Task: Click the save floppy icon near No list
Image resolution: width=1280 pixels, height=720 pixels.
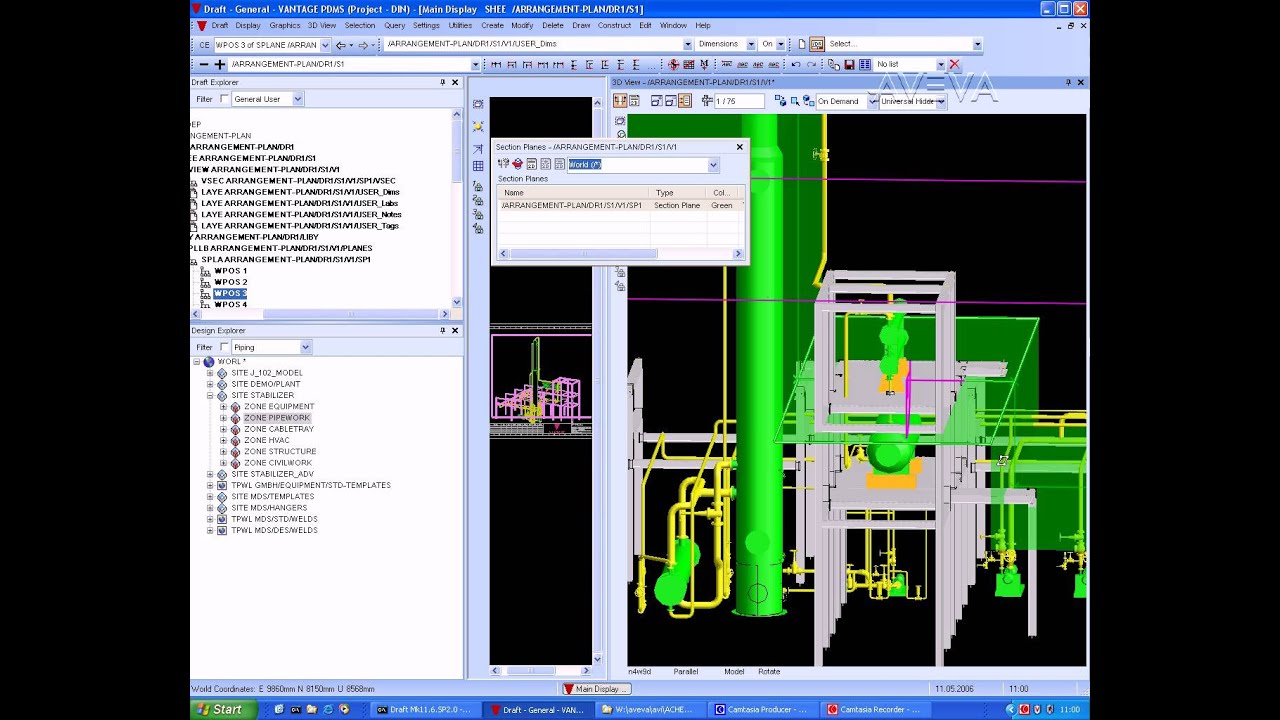Action: click(x=849, y=64)
